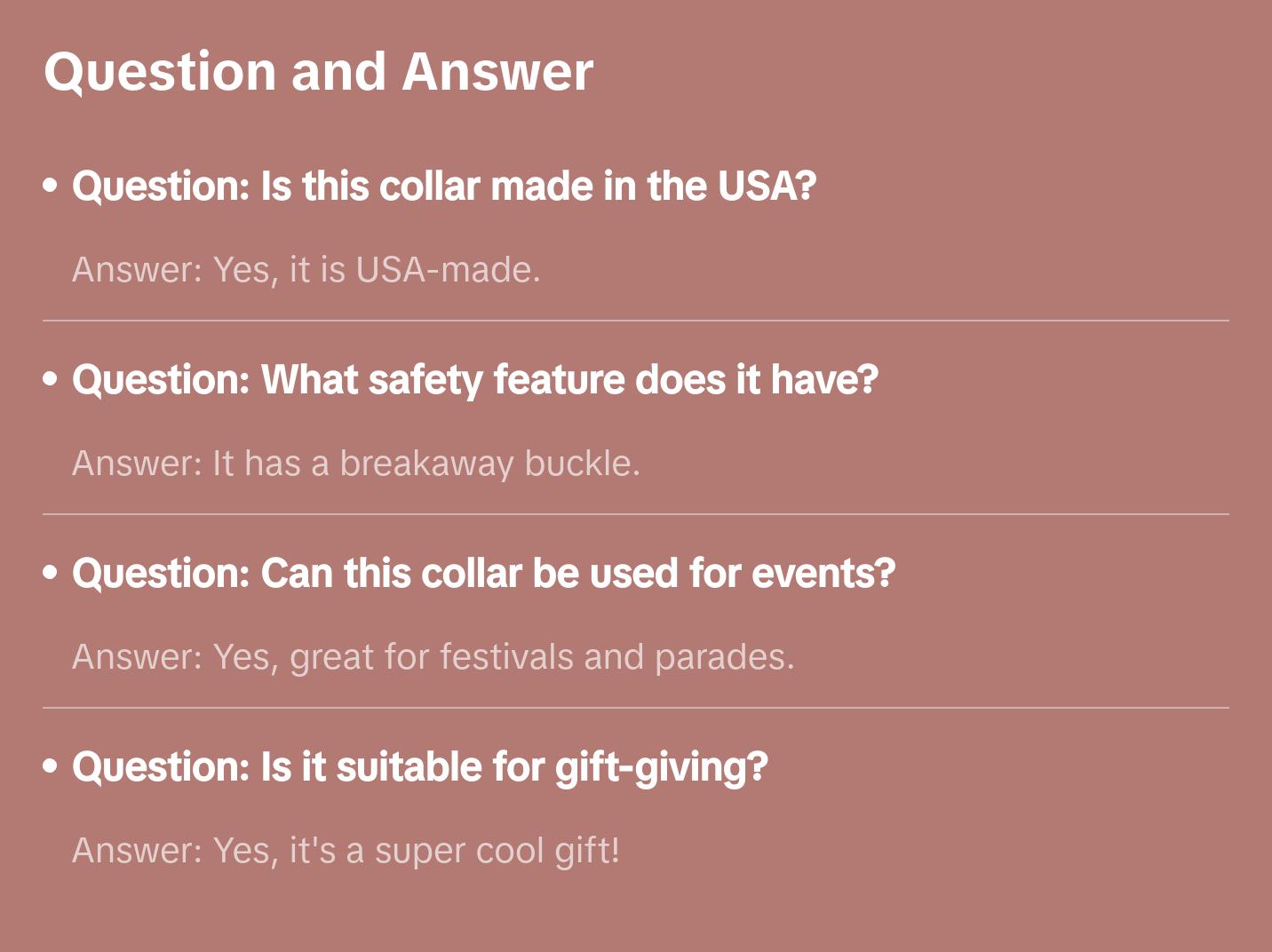Select answer 'Yes, it's a super cool gift!'
Screen dimensions: 1272x952
pyautogui.click(x=346, y=851)
